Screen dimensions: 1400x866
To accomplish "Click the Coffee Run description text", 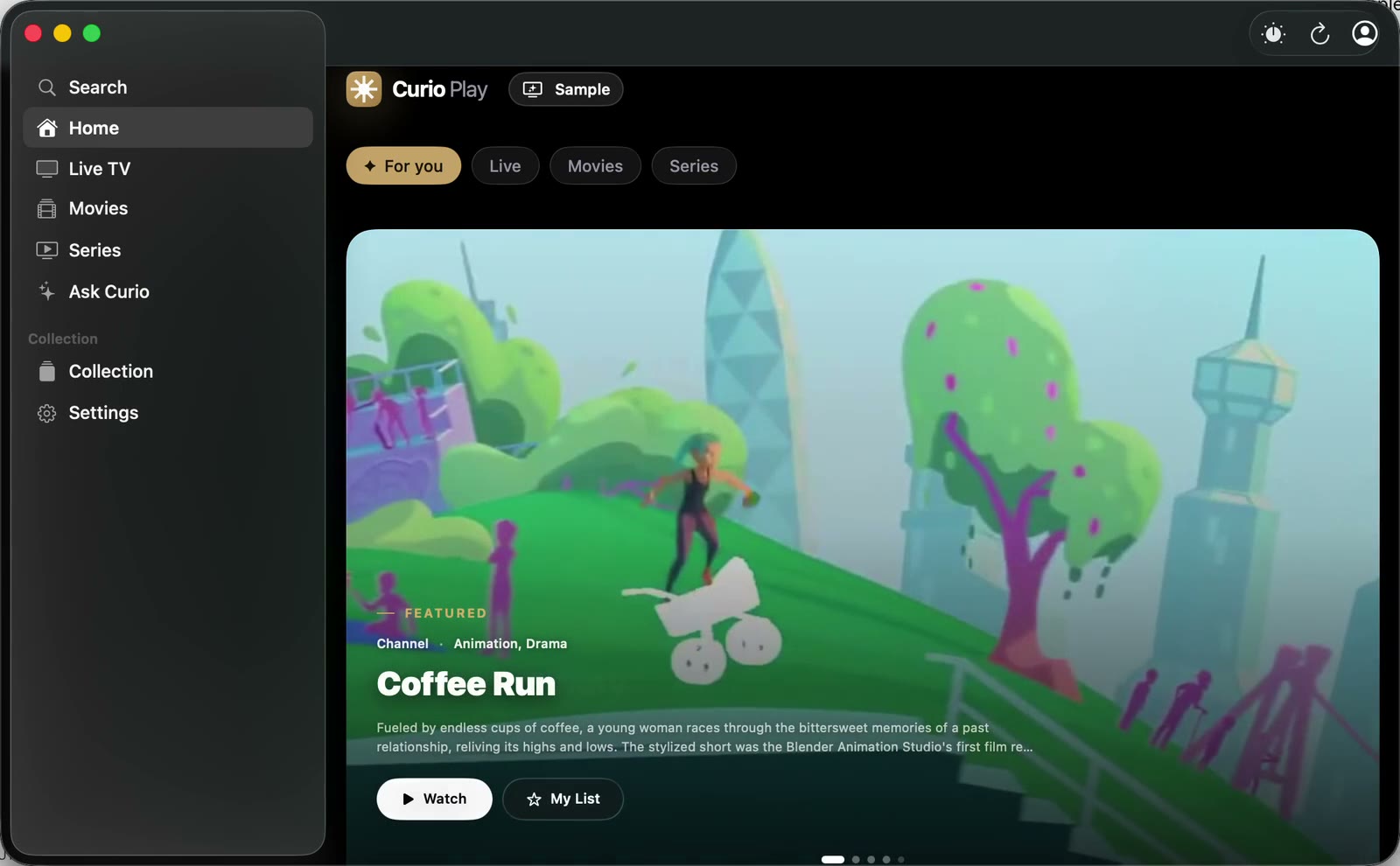I will pos(704,737).
